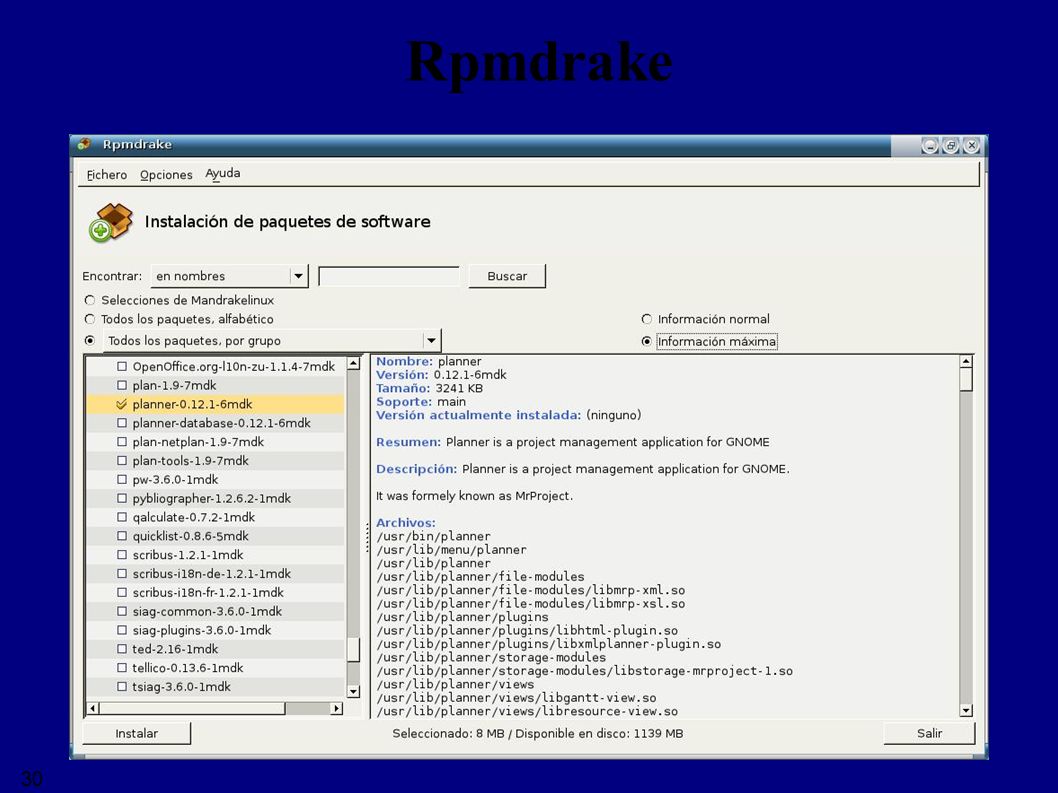Click the '/usr/bin/planner' file path

click(x=433, y=537)
